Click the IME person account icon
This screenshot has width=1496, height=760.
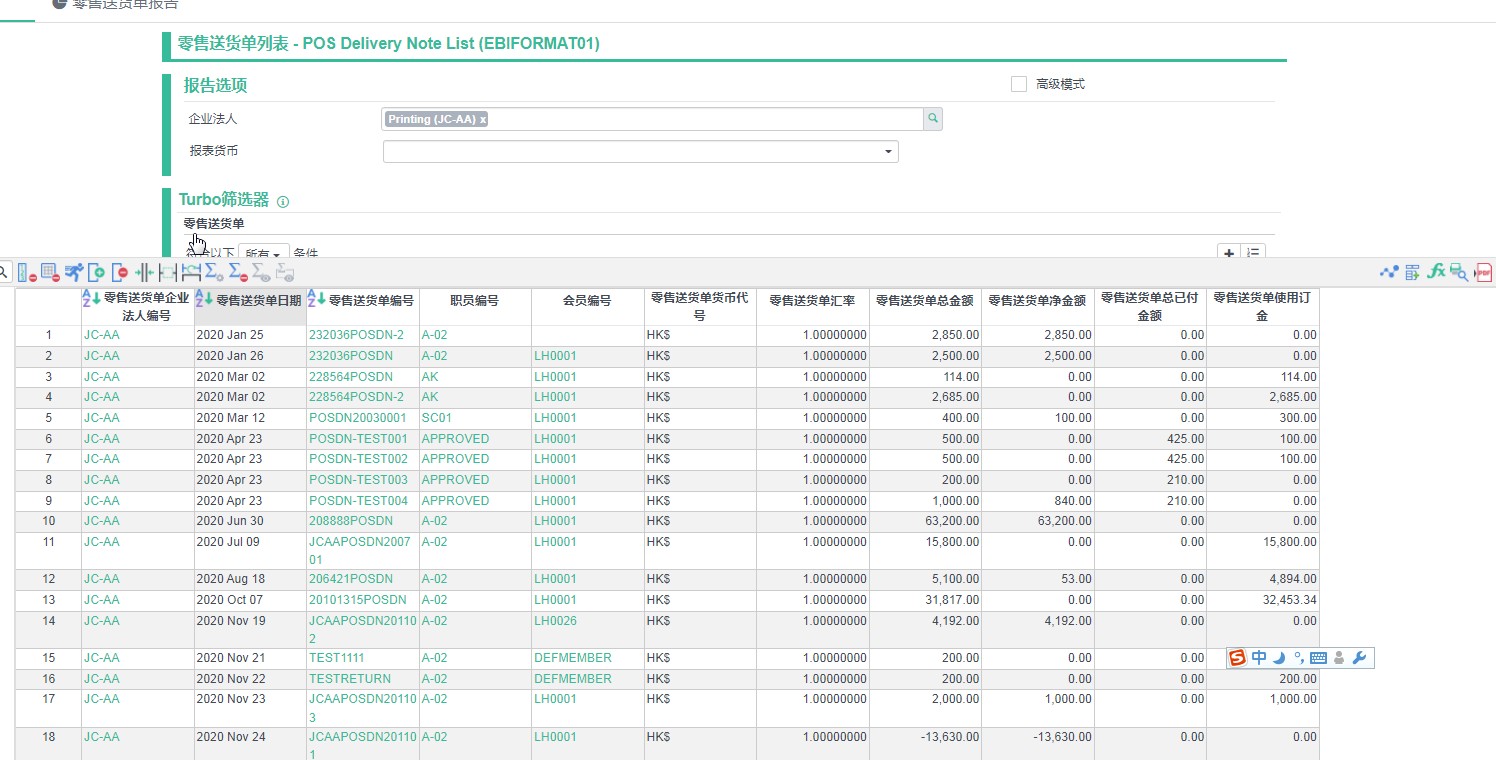pos(1340,658)
